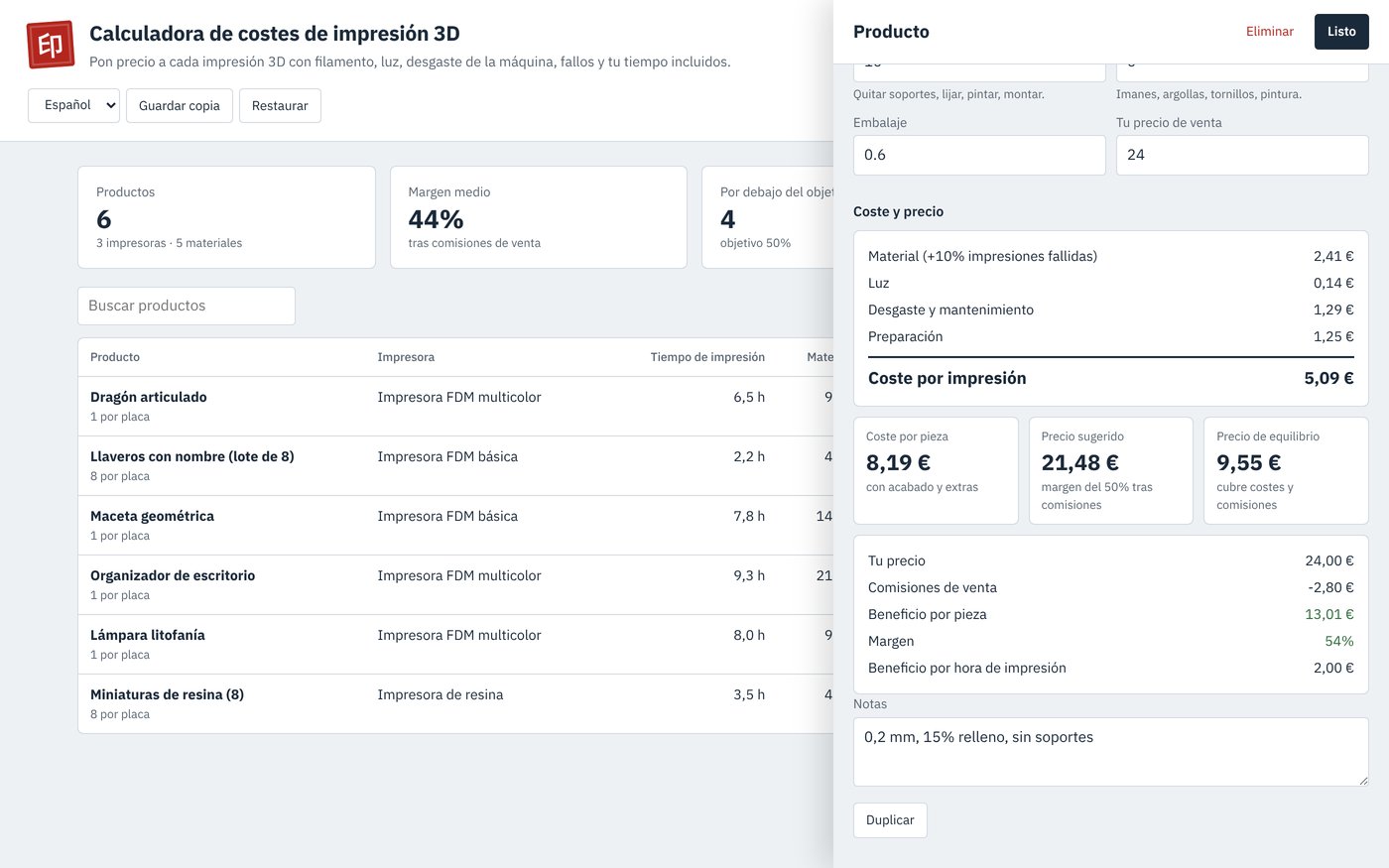Click the Beneficio por pieza value 13,01 €
The width and height of the screenshot is (1389, 868).
pyautogui.click(x=1329, y=614)
